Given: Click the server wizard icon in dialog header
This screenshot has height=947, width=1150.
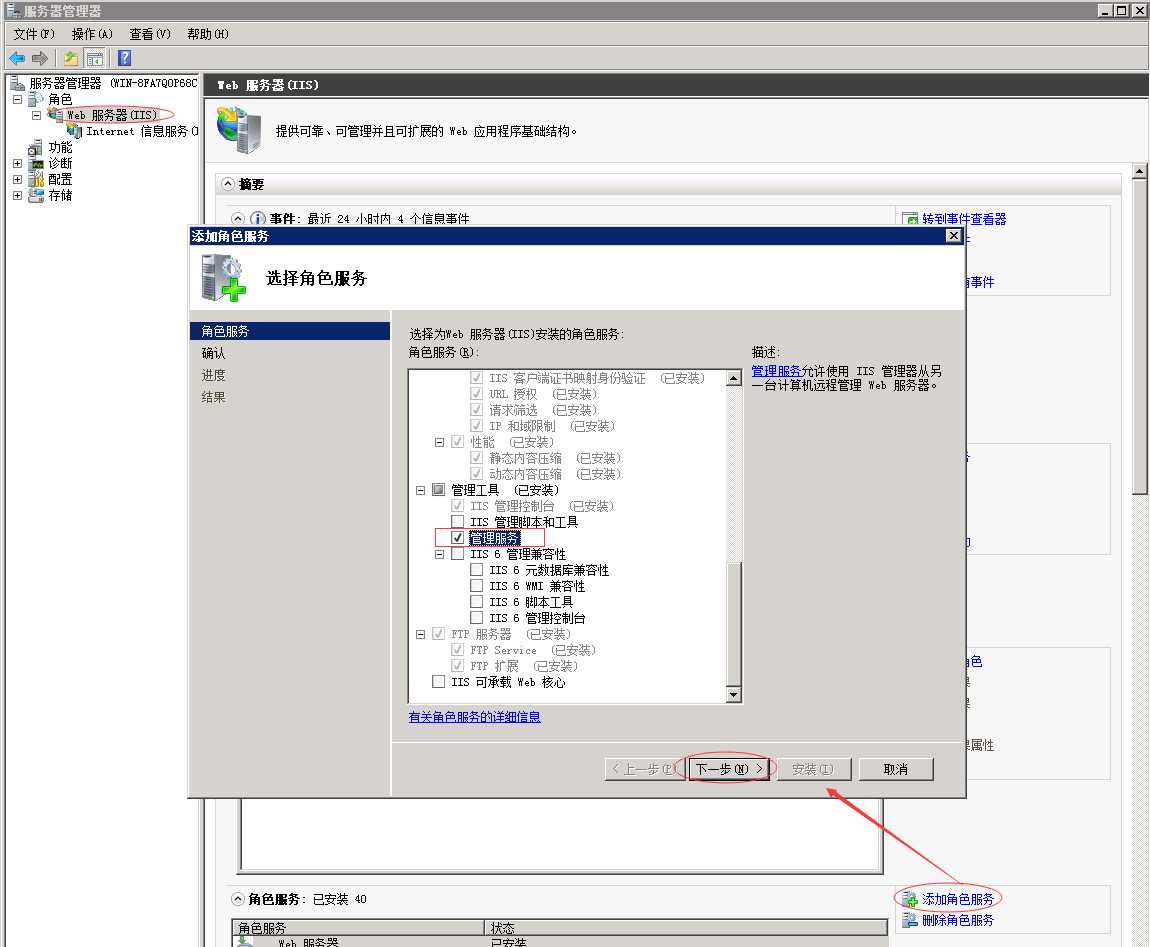Looking at the screenshot, I should pyautogui.click(x=224, y=277).
